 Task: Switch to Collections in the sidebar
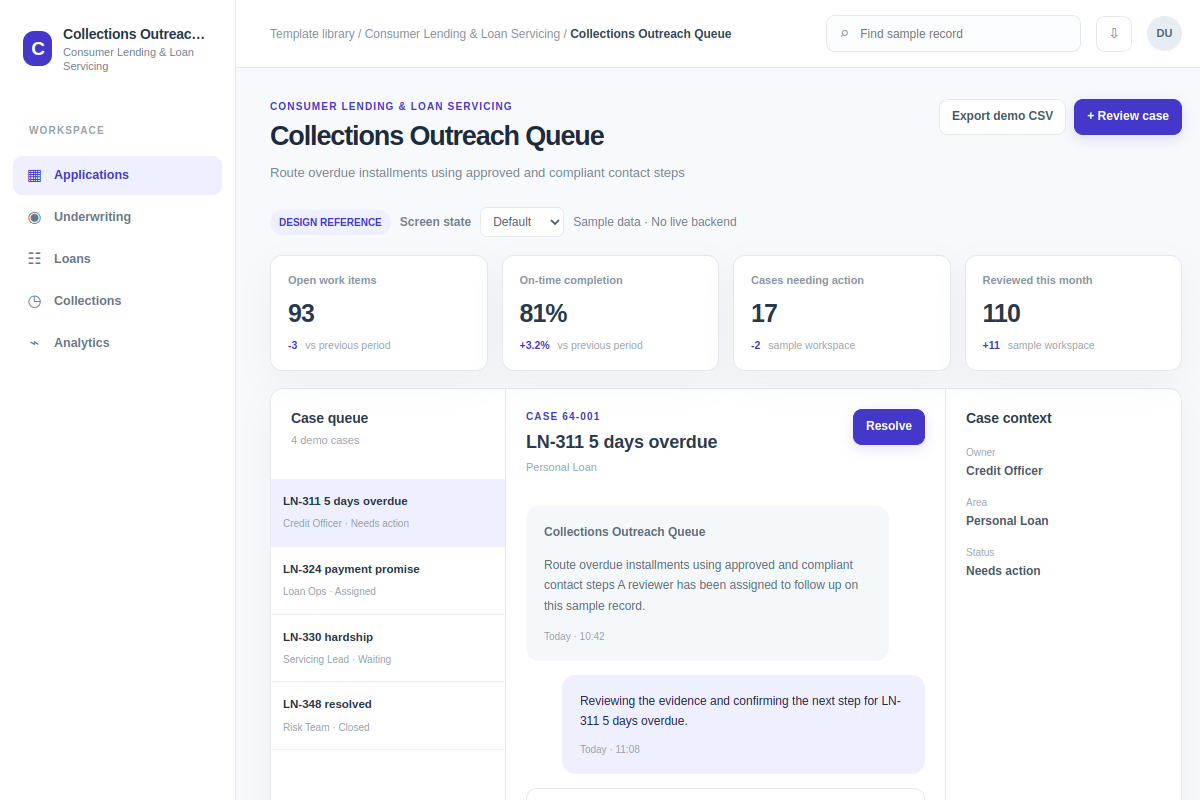tap(117, 301)
